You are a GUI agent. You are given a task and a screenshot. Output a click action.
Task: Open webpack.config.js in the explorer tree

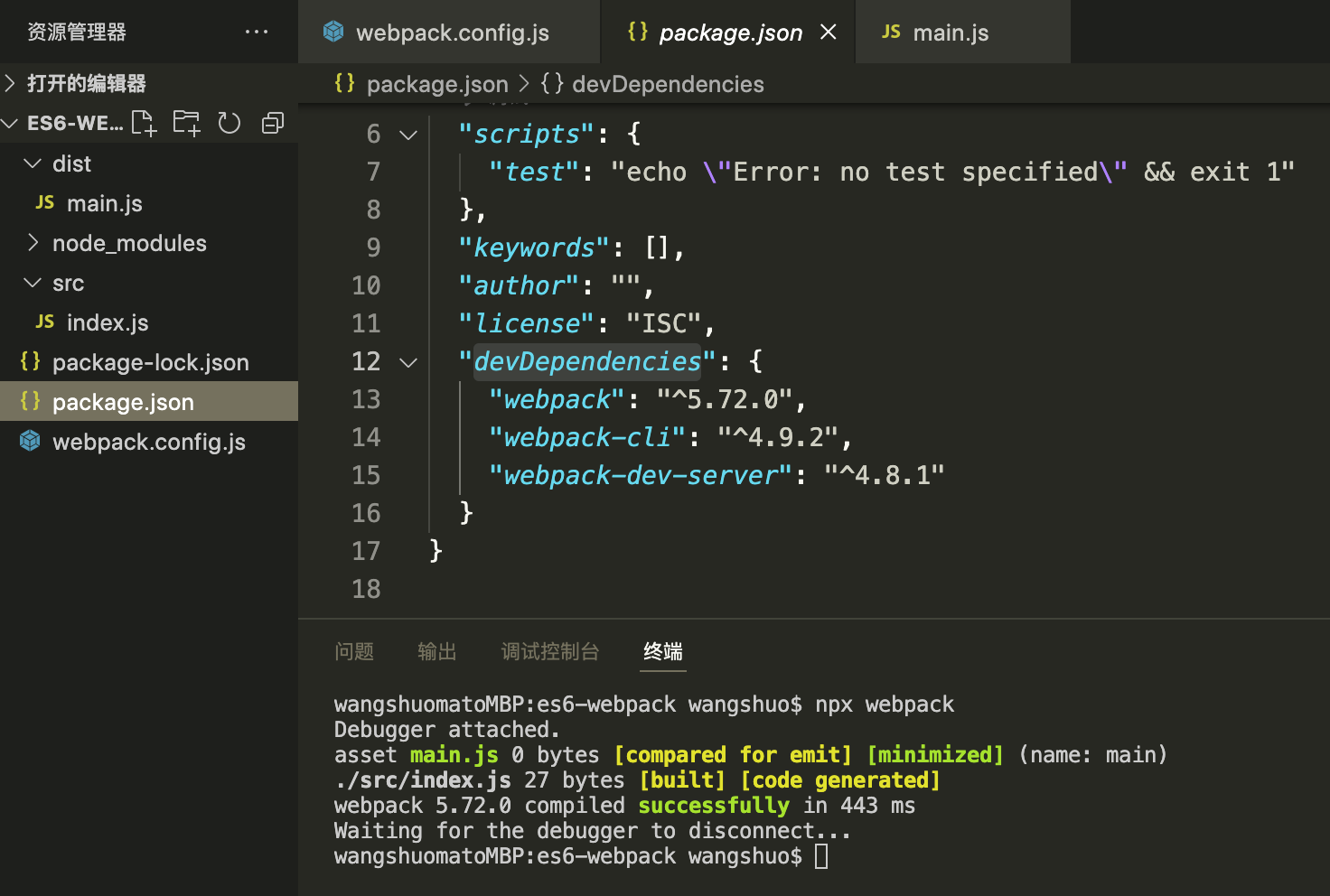tap(149, 442)
